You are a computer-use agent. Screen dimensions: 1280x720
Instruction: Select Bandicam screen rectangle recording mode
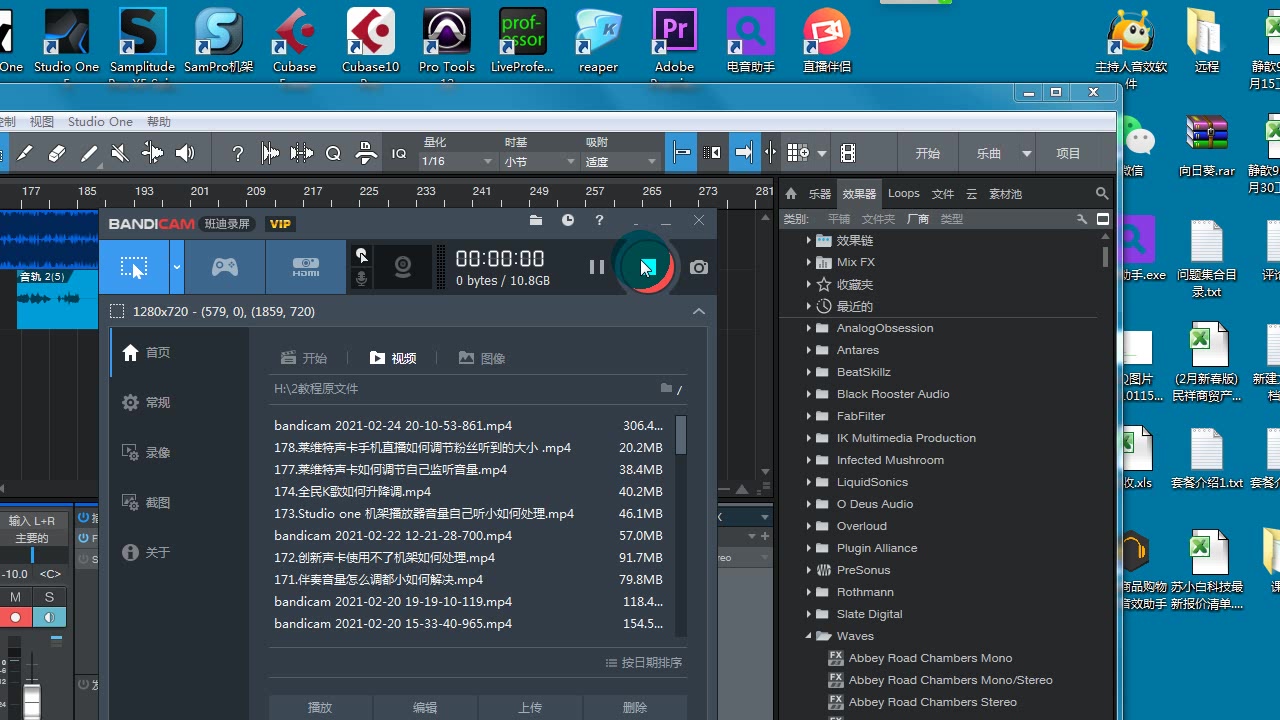134,267
